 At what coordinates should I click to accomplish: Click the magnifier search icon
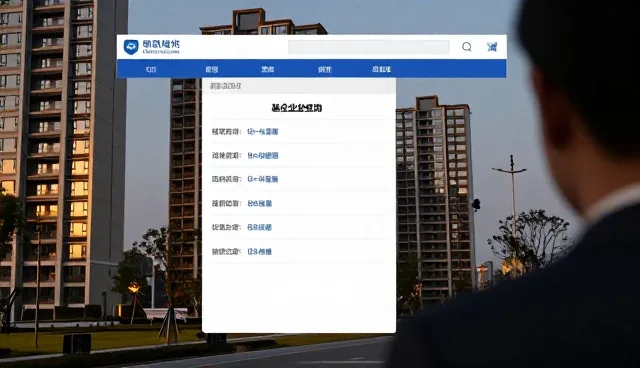pyautogui.click(x=467, y=47)
